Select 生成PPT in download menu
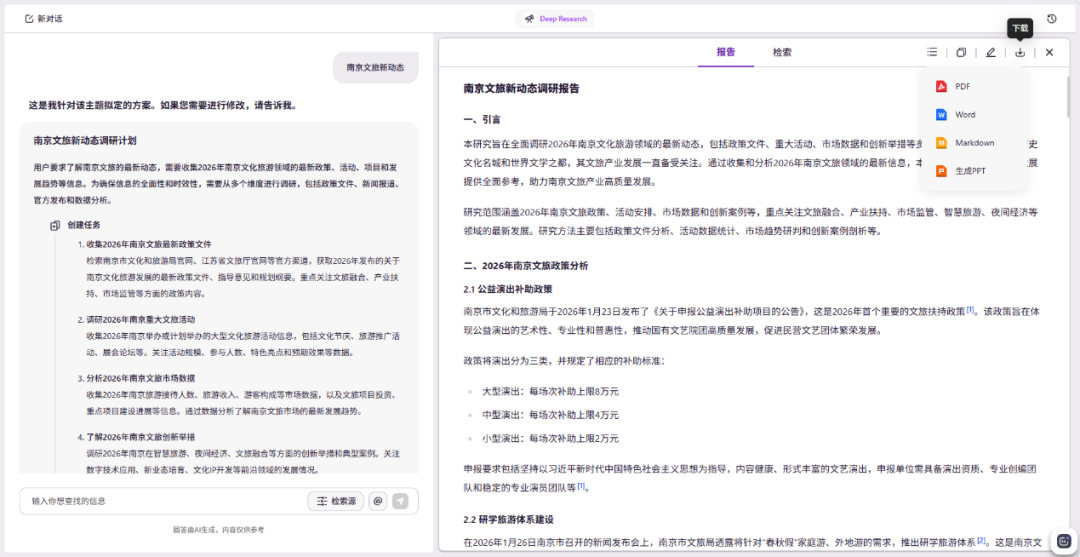This screenshot has width=1080, height=557. coord(970,171)
